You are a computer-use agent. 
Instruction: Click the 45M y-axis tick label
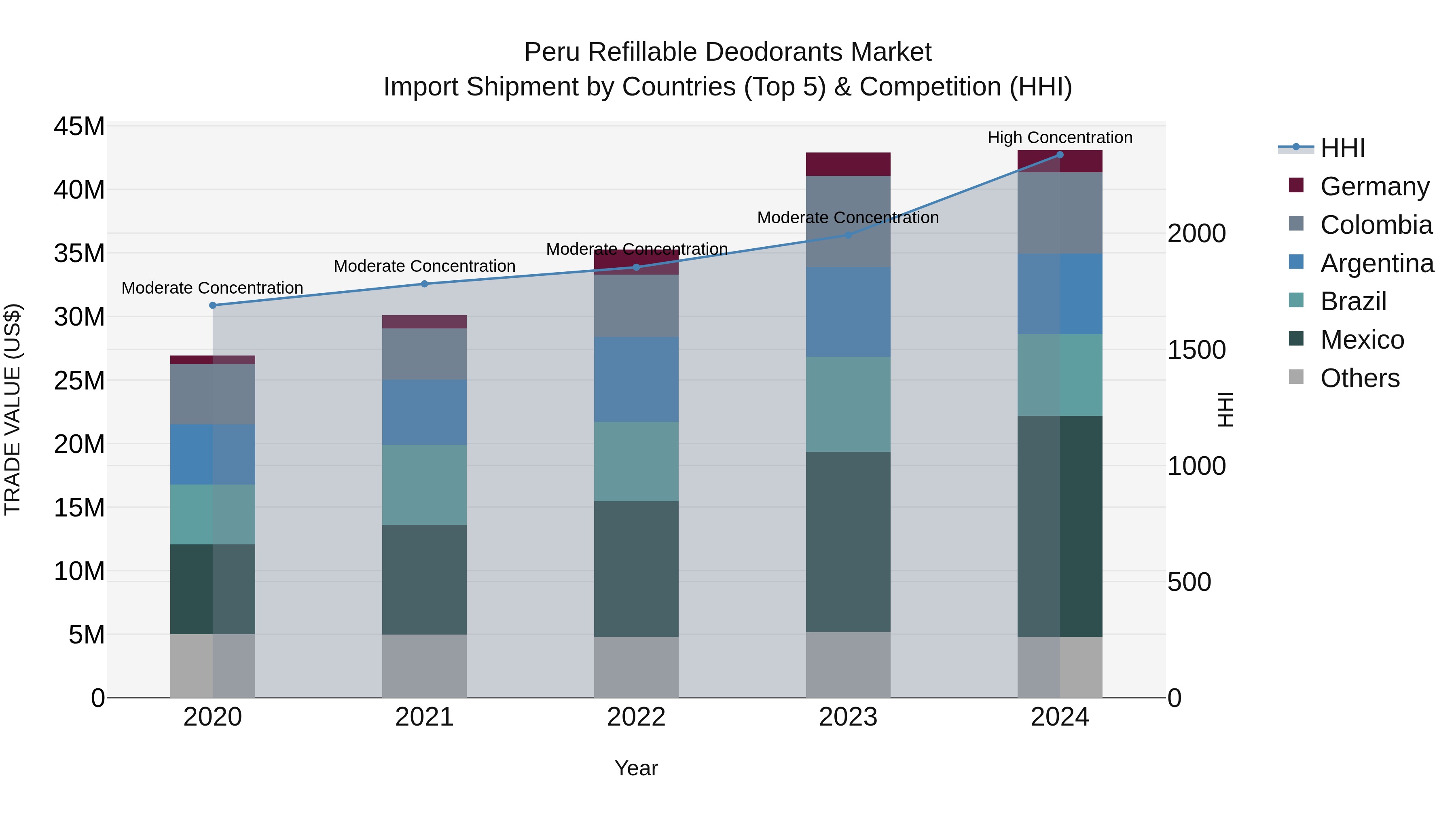tap(79, 126)
